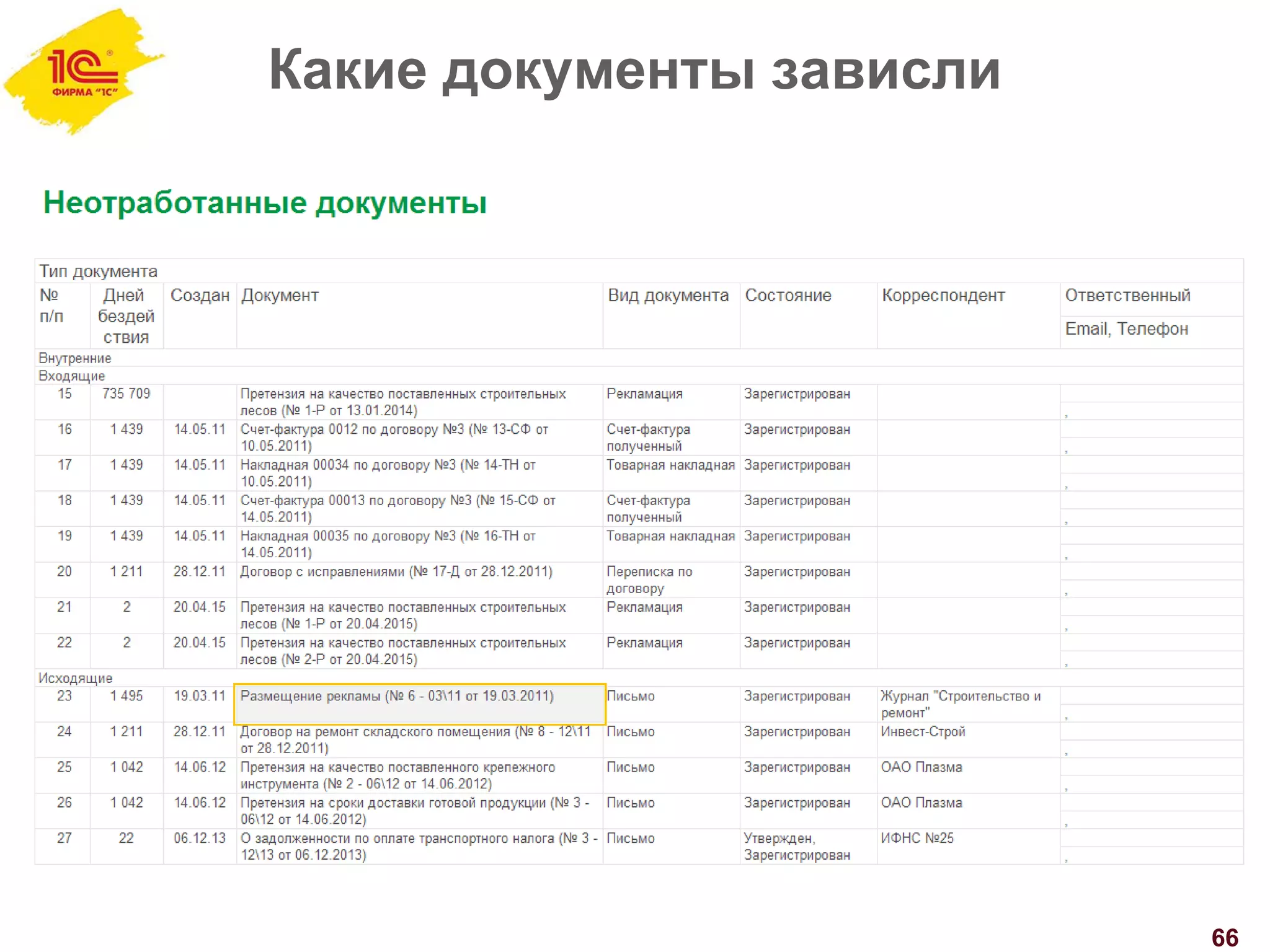This screenshot has height=952, width=1270.
Task: Click the 'Тип документа' header row
Action: coord(639,271)
